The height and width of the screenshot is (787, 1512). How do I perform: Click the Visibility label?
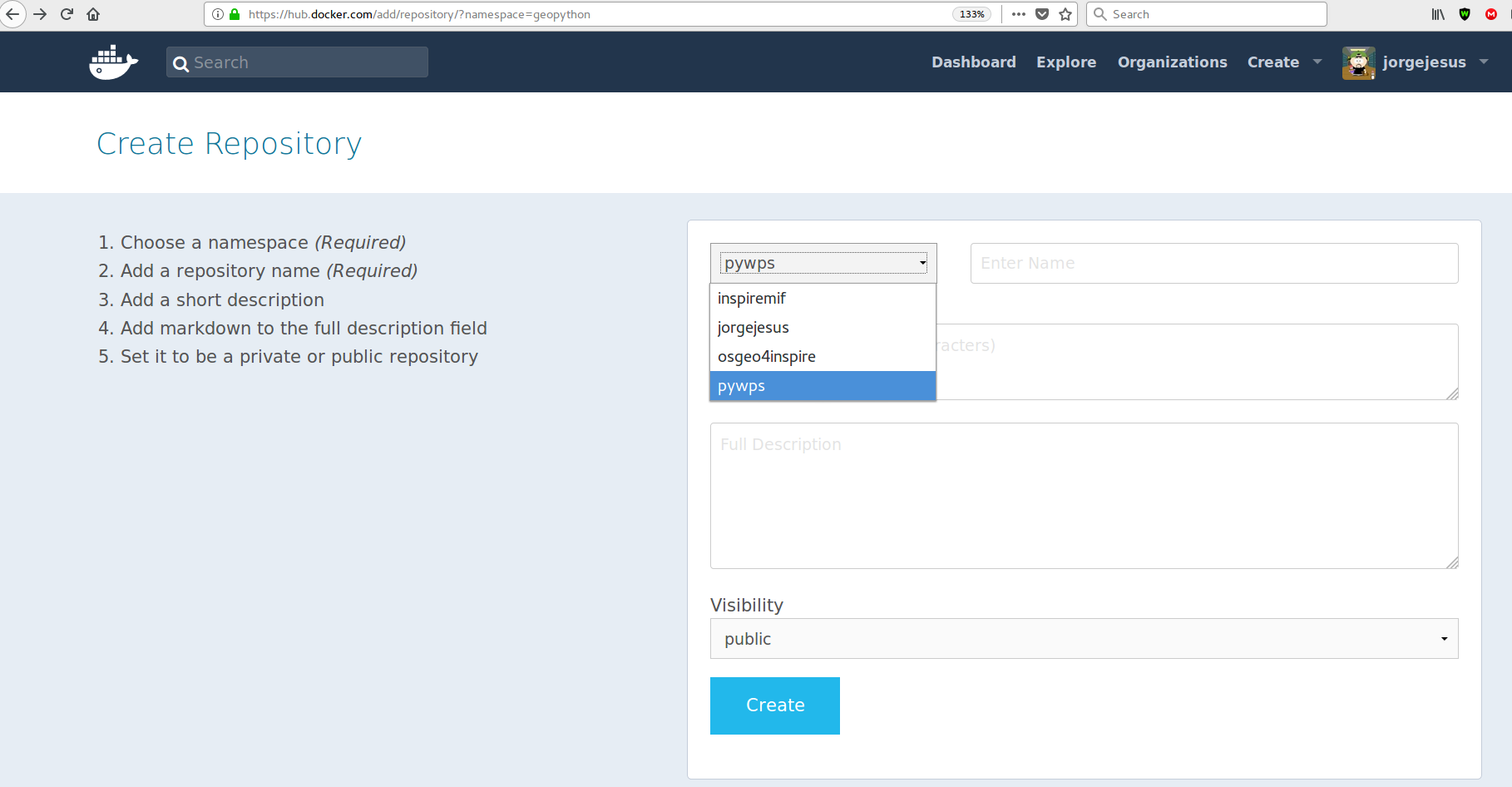(747, 605)
